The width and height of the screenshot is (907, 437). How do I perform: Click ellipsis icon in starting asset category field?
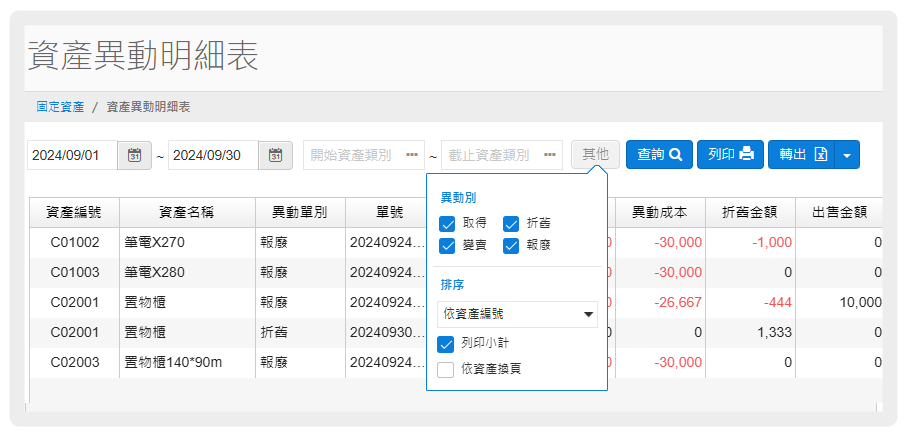(x=412, y=155)
